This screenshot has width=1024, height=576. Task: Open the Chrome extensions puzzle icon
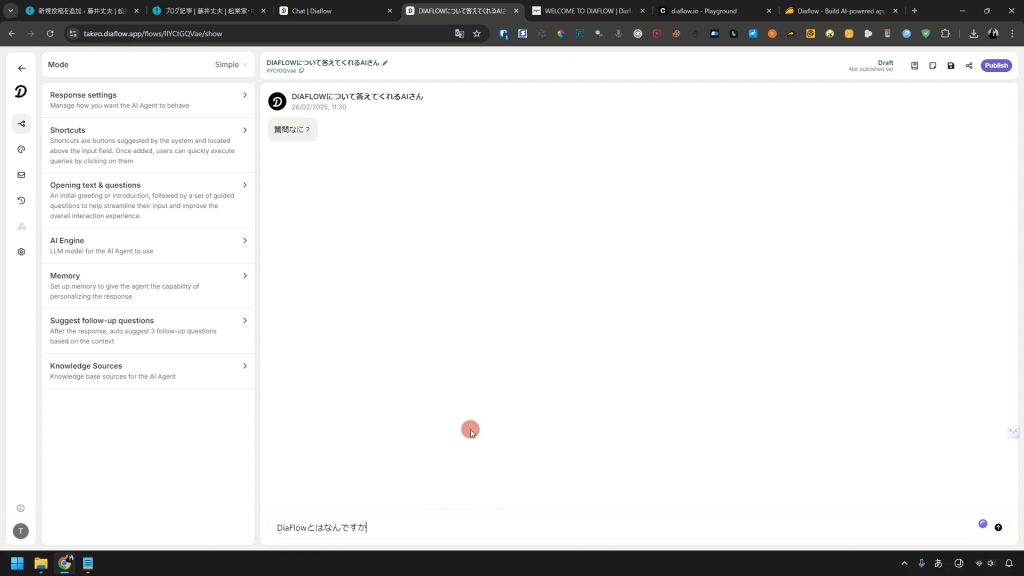click(x=945, y=33)
